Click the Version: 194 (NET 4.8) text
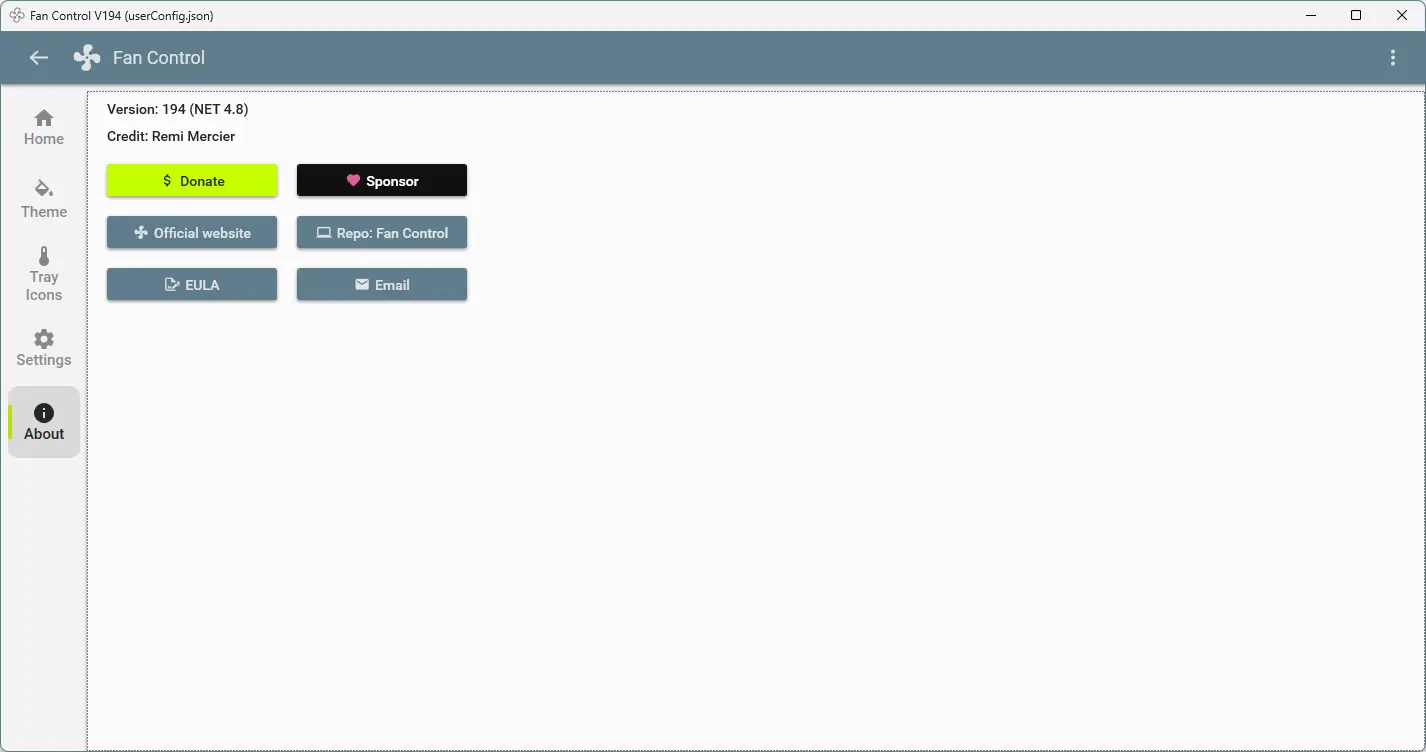The width and height of the screenshot is (1426, 752). coord(178,109)
